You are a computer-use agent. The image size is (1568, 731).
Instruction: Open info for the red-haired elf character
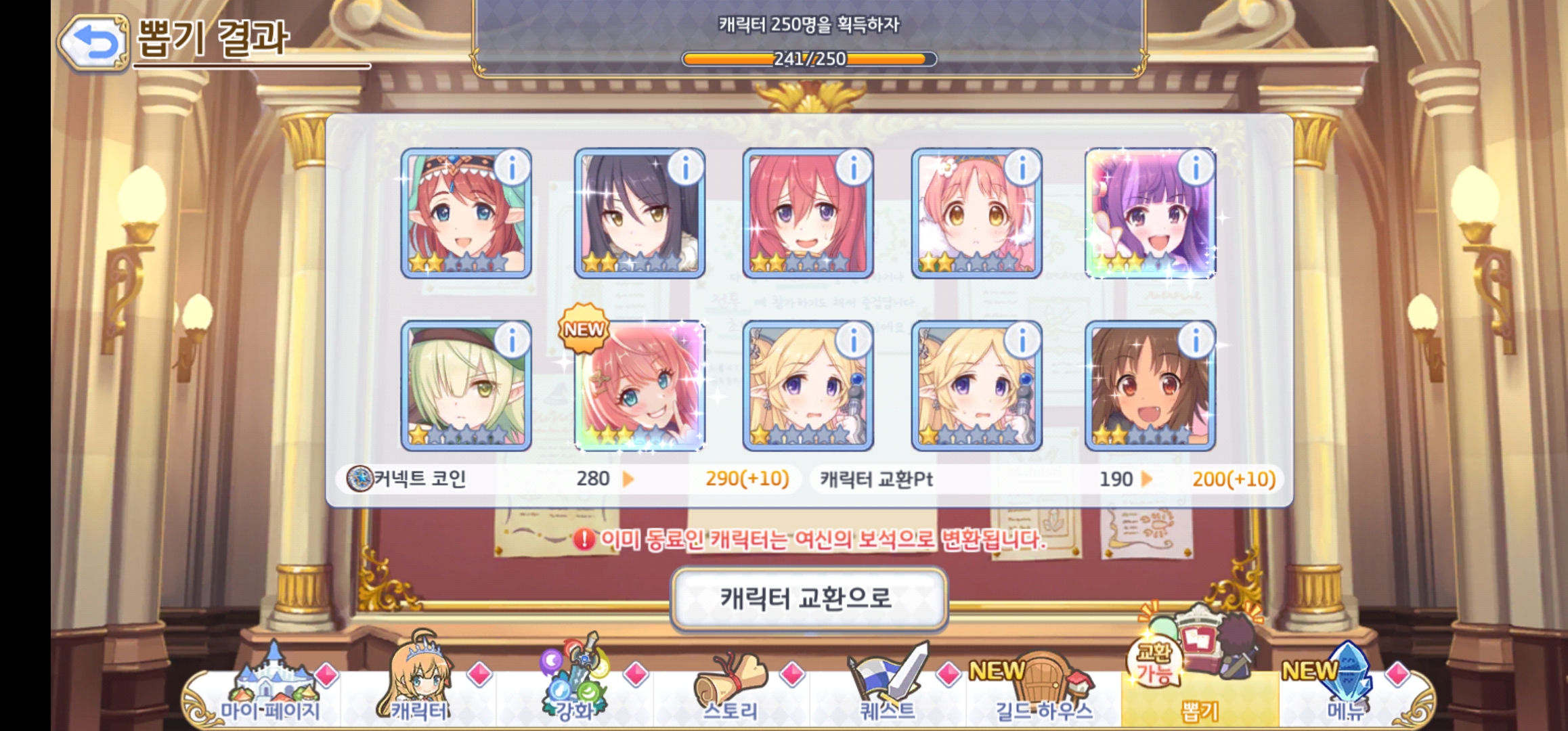pyautogui.click(x=512, y=167)
